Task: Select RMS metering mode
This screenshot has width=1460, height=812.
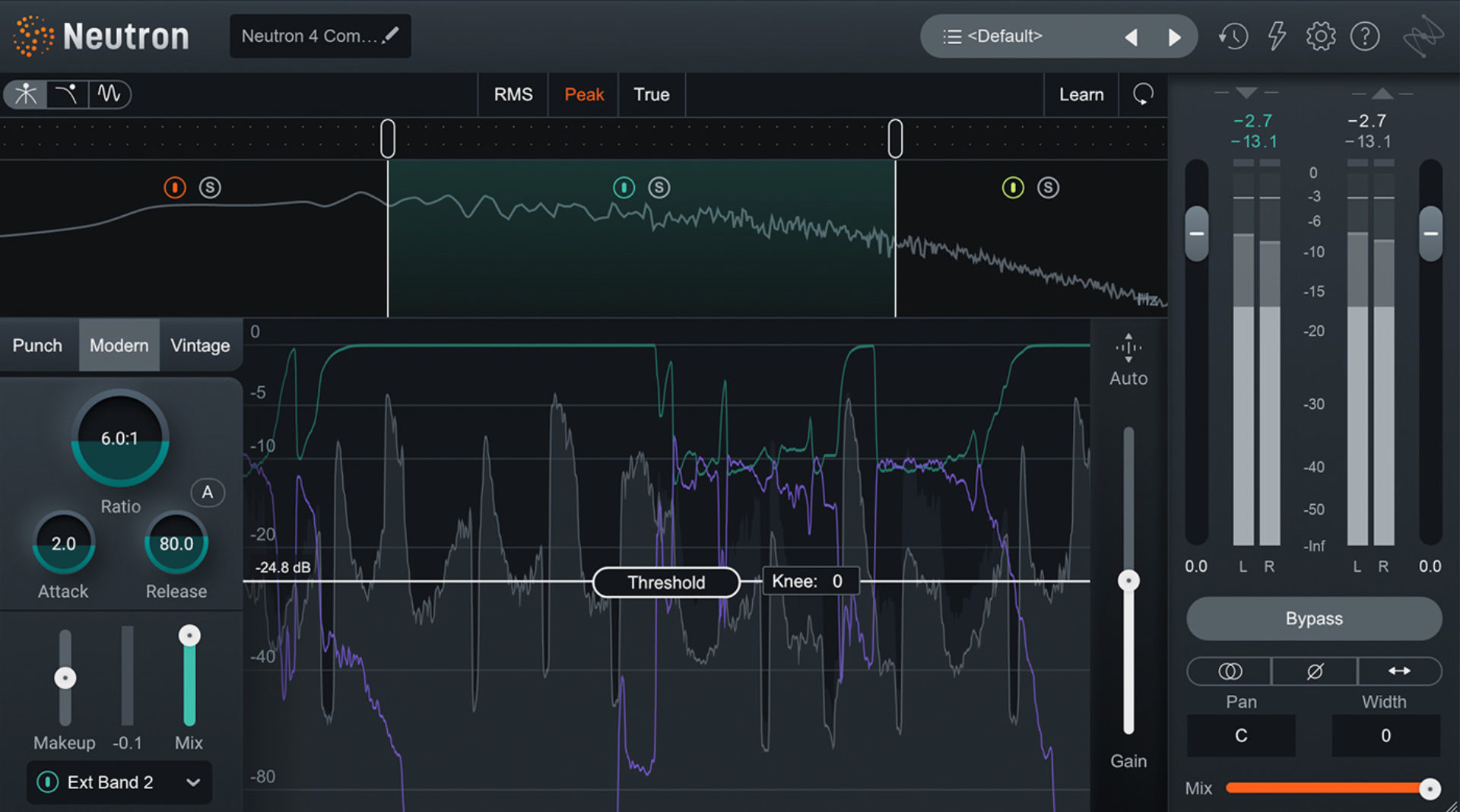Action: click(x=513, y=94)
